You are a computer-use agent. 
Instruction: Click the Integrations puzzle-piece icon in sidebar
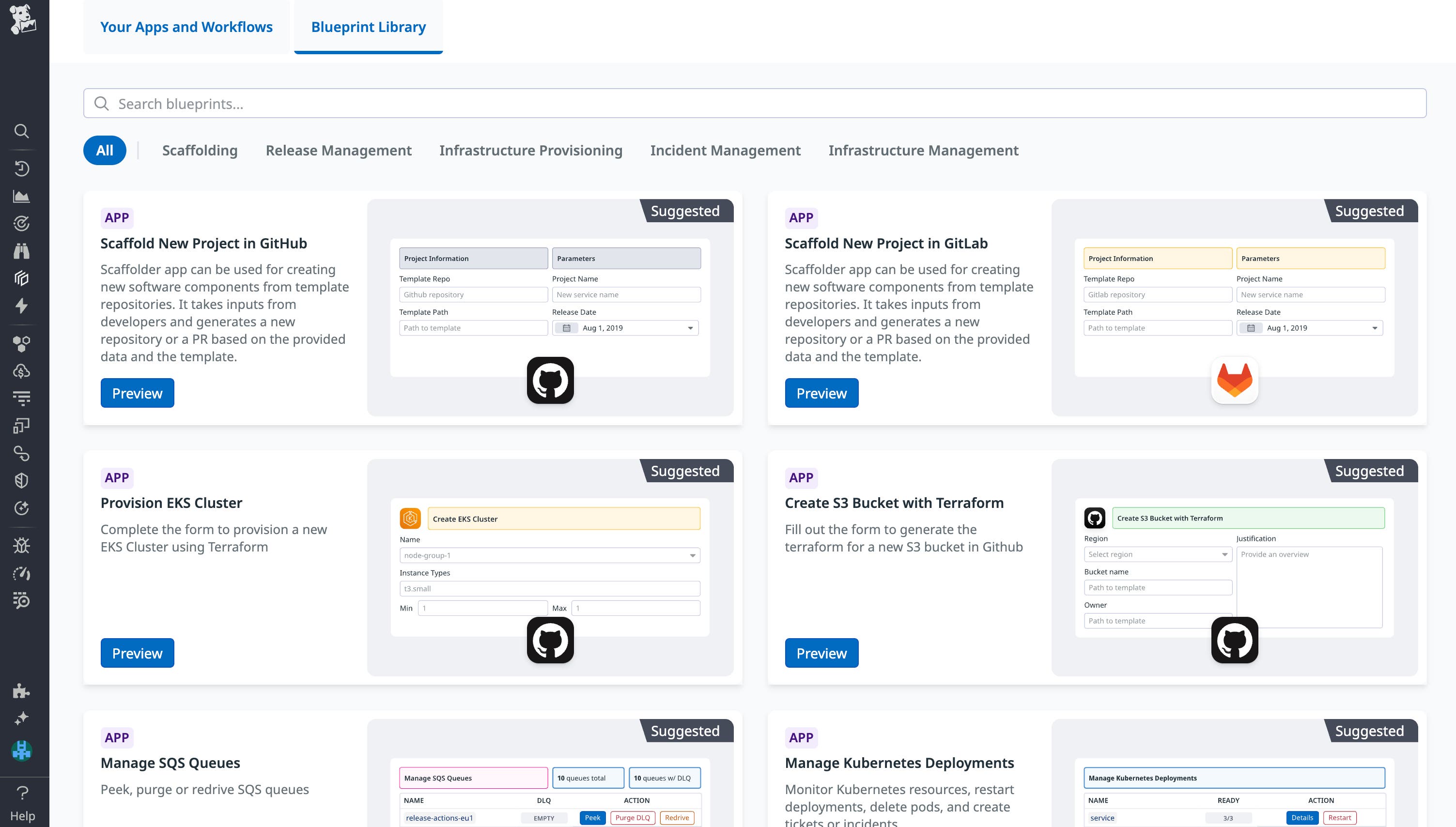coord(22,692)
